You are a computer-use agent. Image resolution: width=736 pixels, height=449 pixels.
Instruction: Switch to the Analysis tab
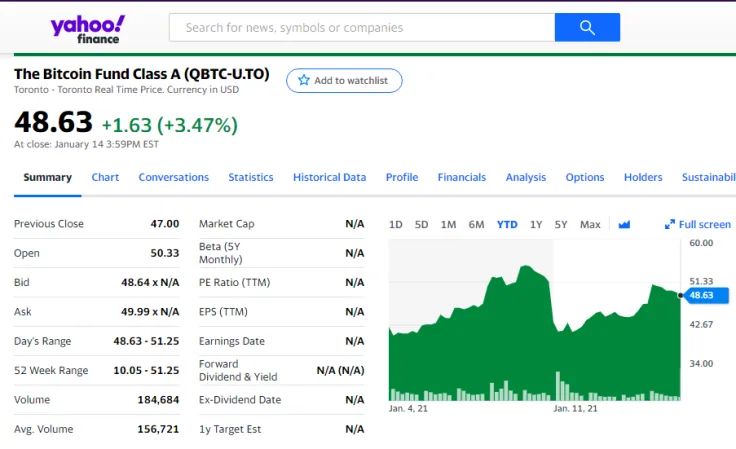coord(526,177)
